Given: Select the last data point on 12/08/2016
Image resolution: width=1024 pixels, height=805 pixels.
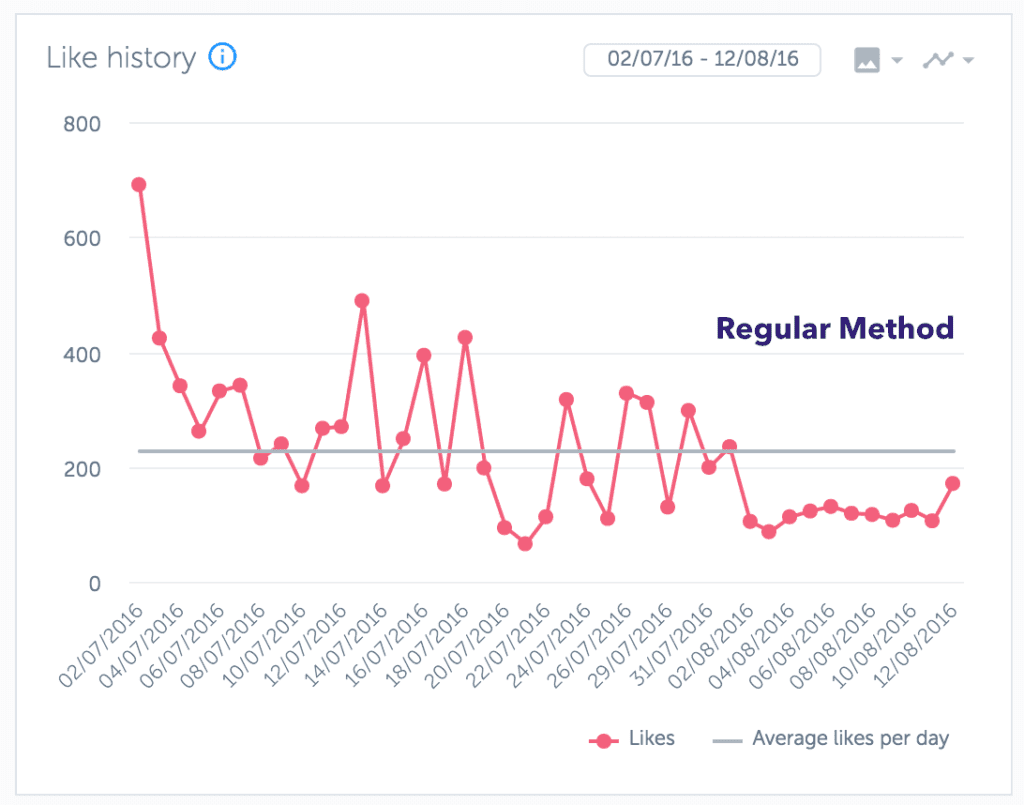Looking at the screenshot, I should pyautogui.click(x=952, y=483).
